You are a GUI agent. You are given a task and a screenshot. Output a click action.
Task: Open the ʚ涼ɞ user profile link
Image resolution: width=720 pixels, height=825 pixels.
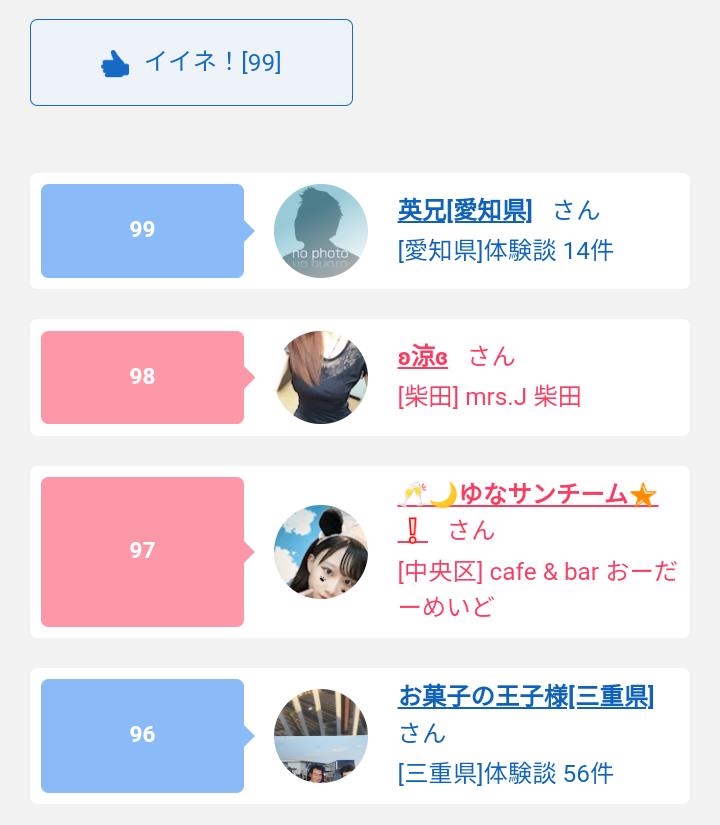pos(422,356)
